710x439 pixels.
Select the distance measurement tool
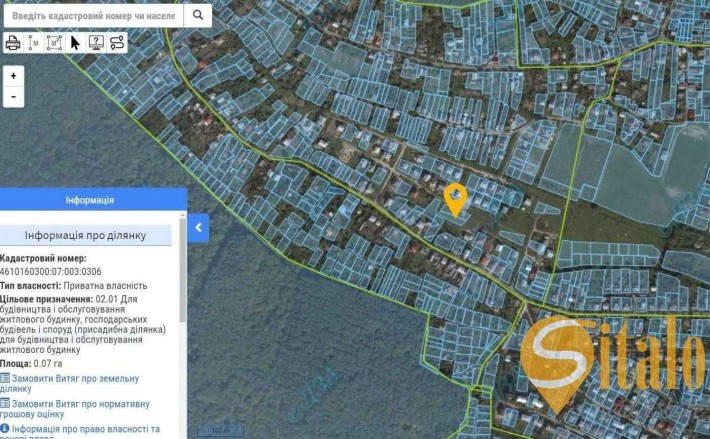click(x=34, y=43)
